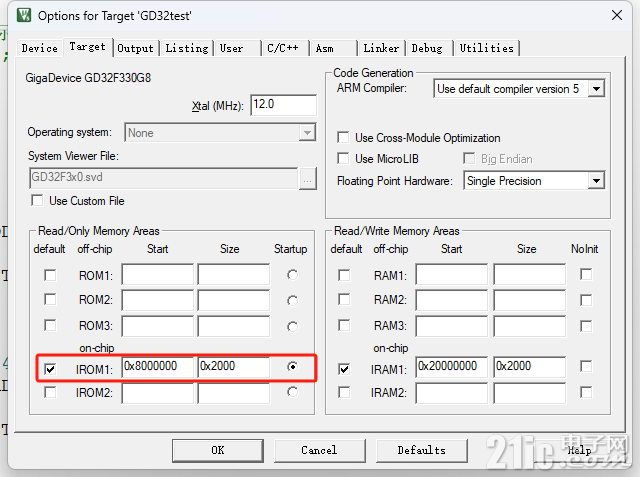Select the ROM3 Startup radio button
The height and width of the screenshot is (477, 640).
tap(292, 326)
